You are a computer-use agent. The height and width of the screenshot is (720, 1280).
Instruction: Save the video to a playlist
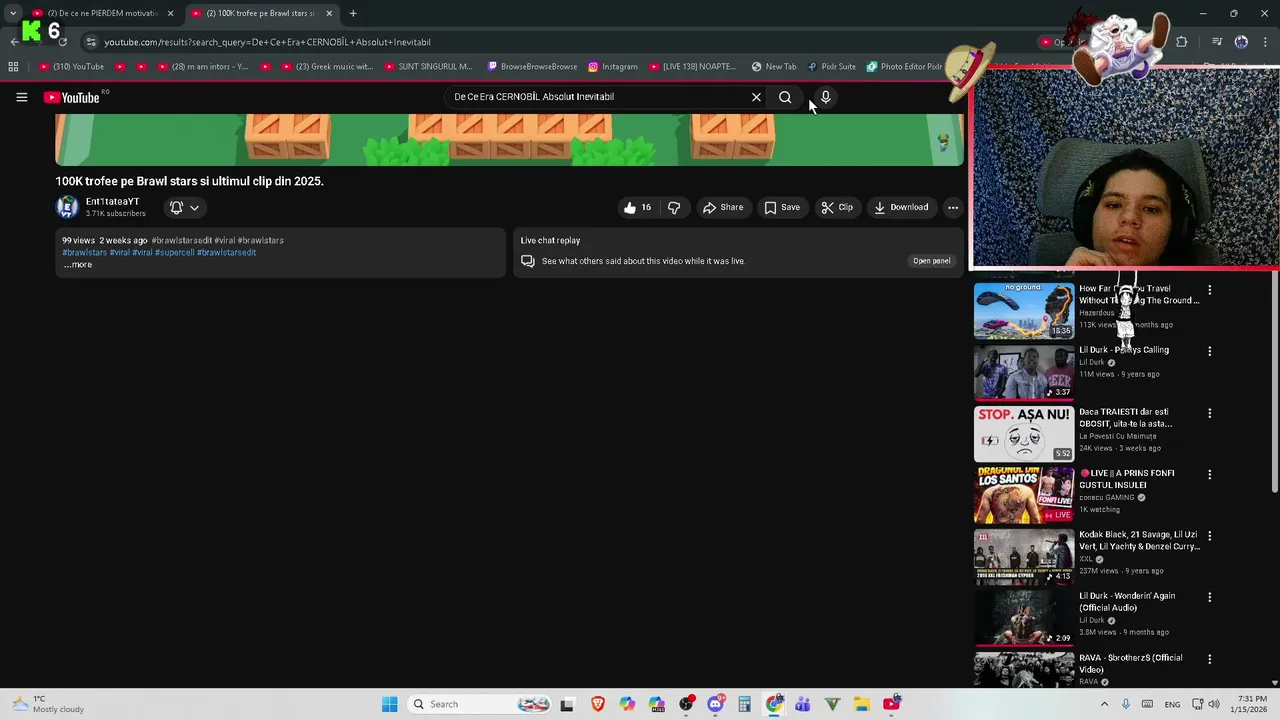point(782,207)
